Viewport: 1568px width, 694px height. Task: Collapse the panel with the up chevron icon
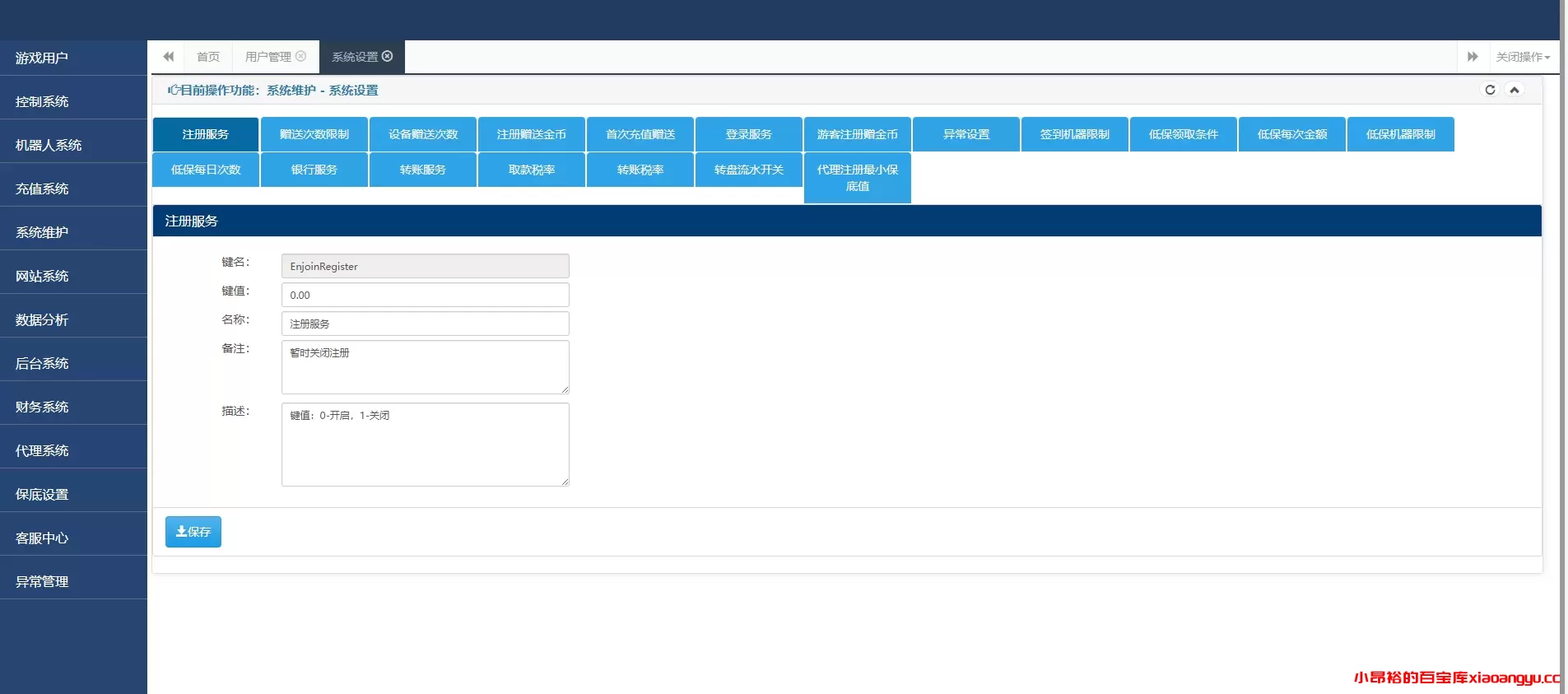[x=1514, y=90]
